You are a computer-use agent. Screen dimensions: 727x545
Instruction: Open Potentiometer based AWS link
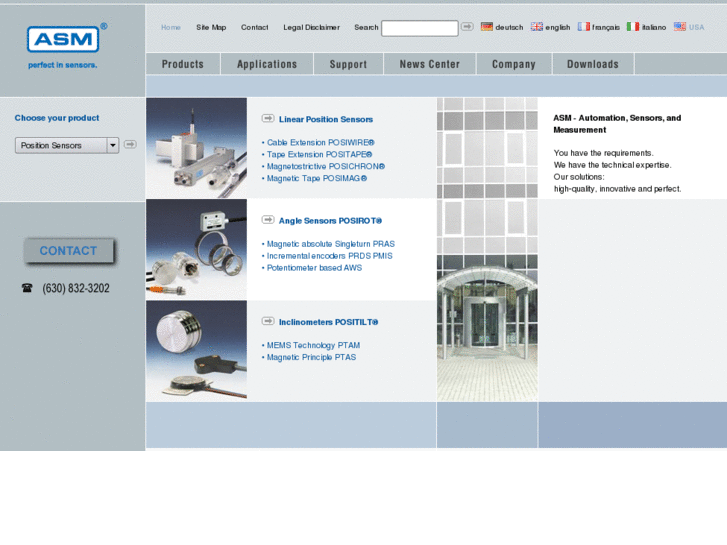312,268
